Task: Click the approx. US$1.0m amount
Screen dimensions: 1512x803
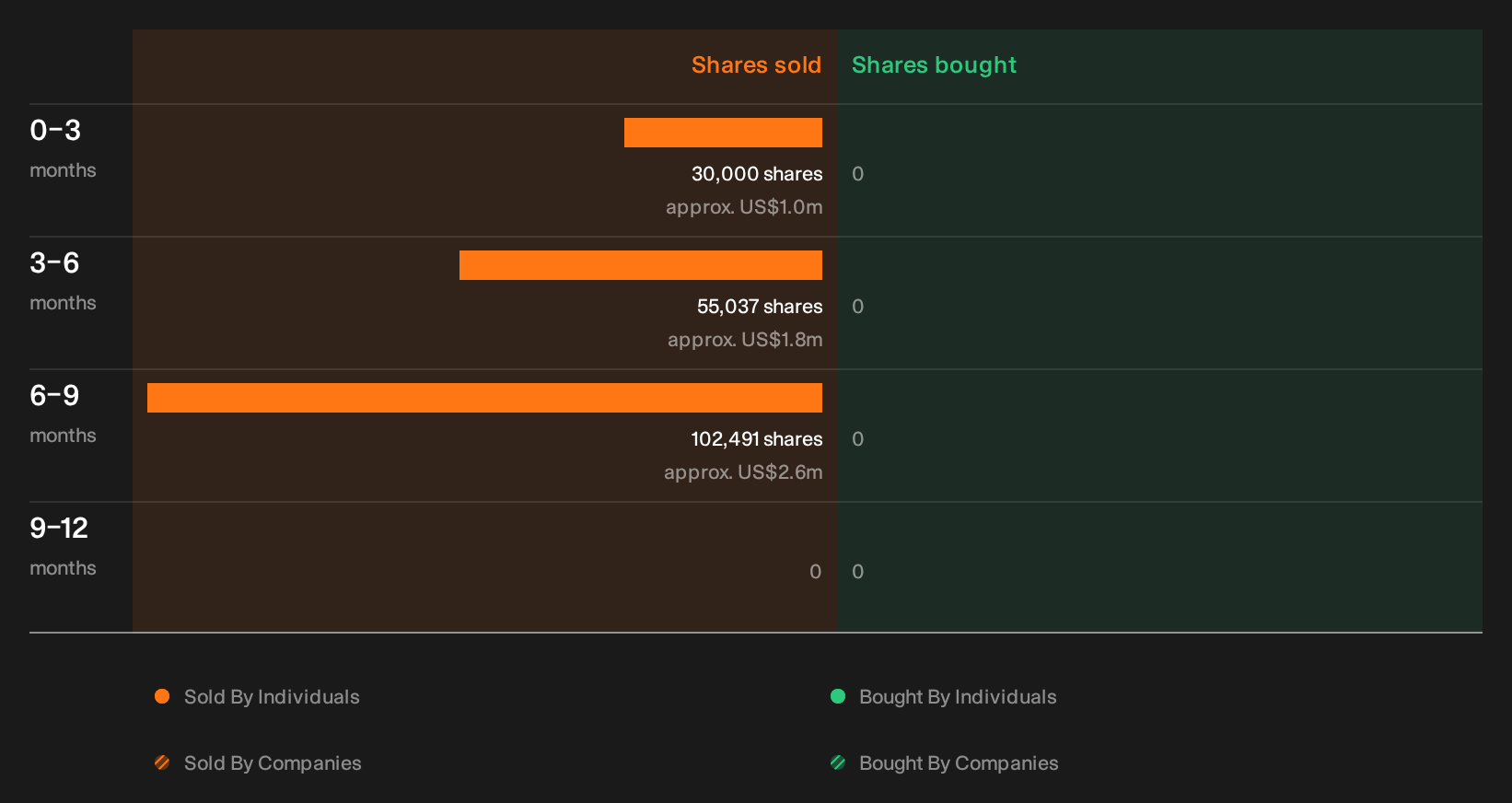Action: tap(744, 207)
